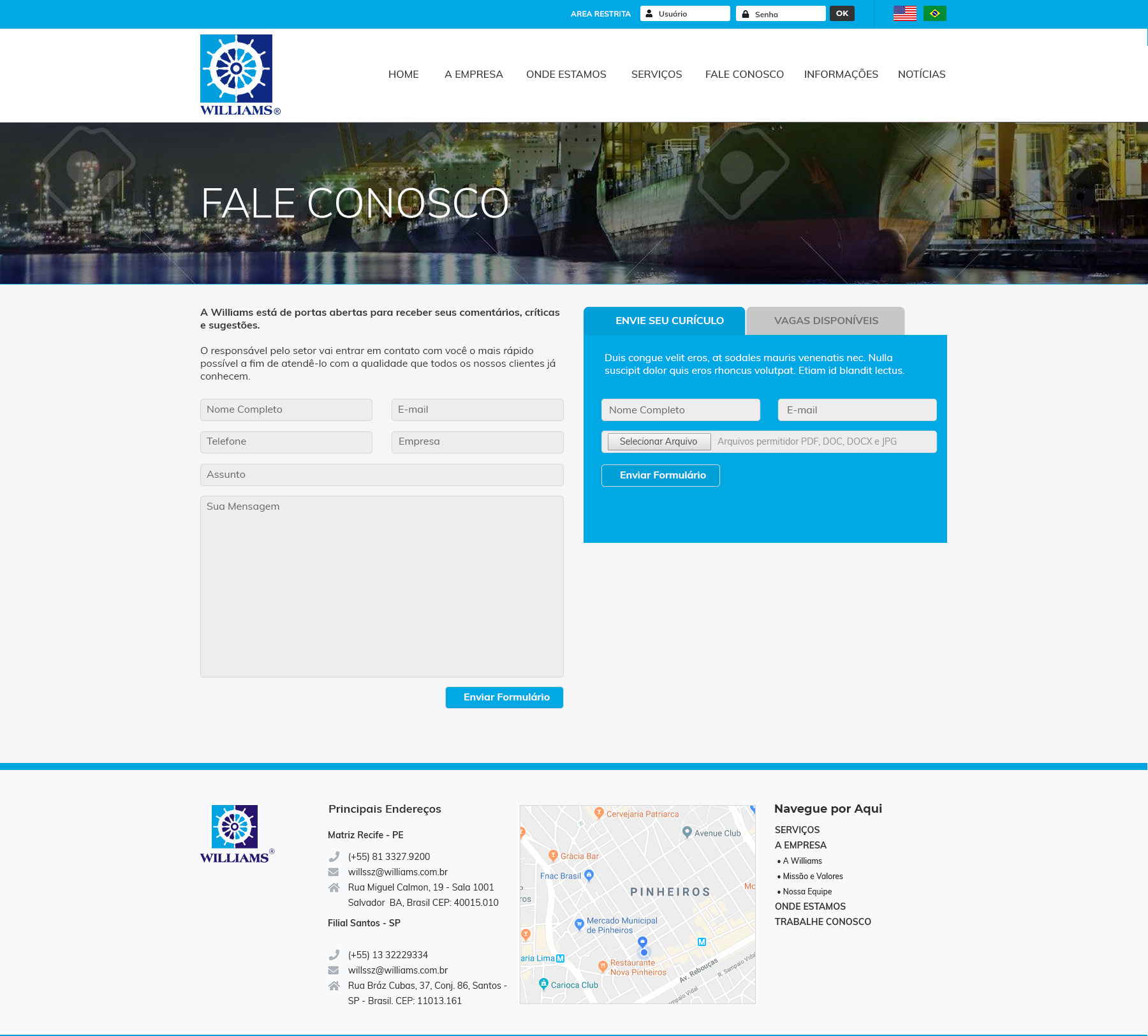This screenshot has width=1148, height=1036.
Task: Open the Trabalhe Conosco footer link
Action: click(822, 922)
